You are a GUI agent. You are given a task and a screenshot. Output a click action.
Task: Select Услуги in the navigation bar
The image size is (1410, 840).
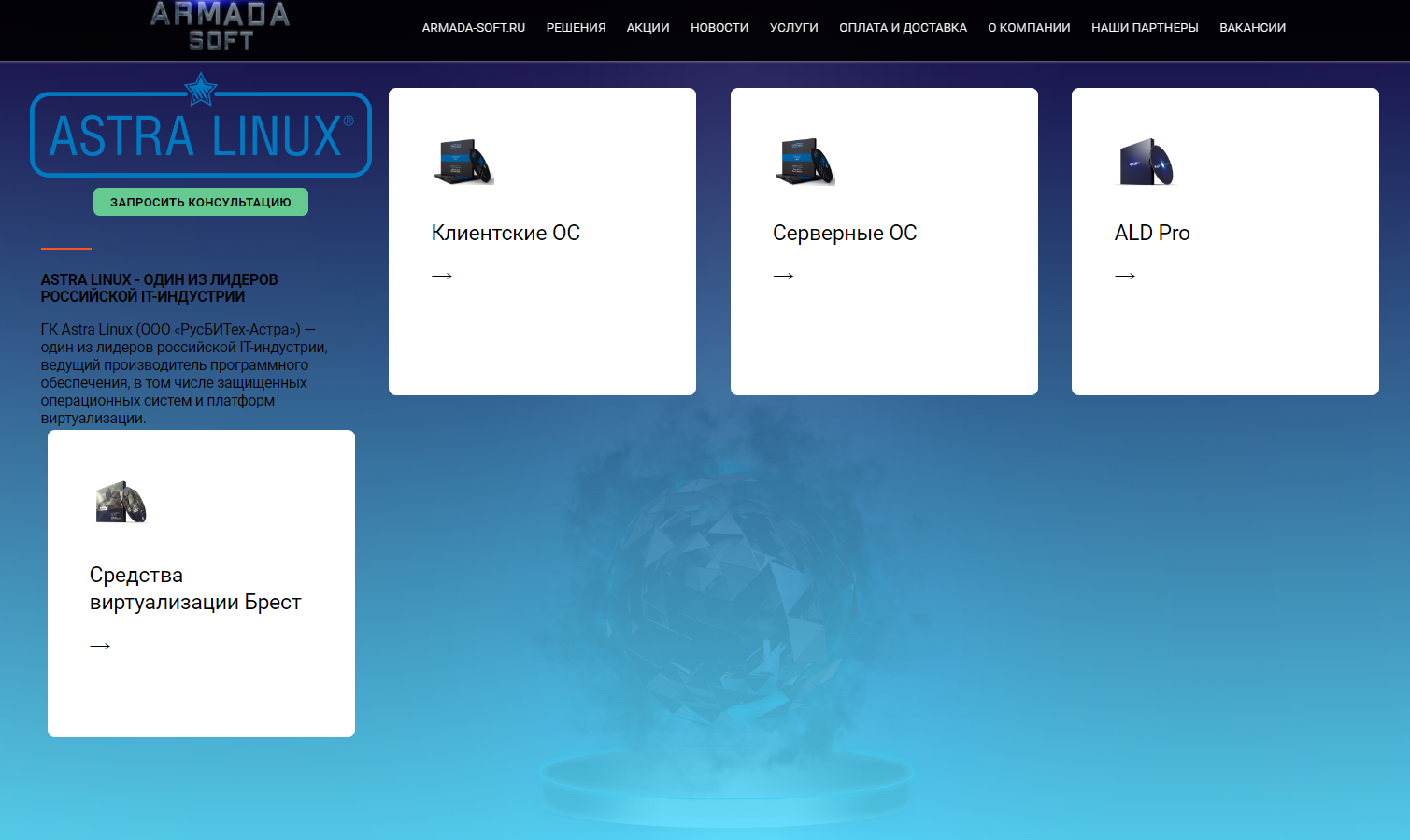pos(794,28)
